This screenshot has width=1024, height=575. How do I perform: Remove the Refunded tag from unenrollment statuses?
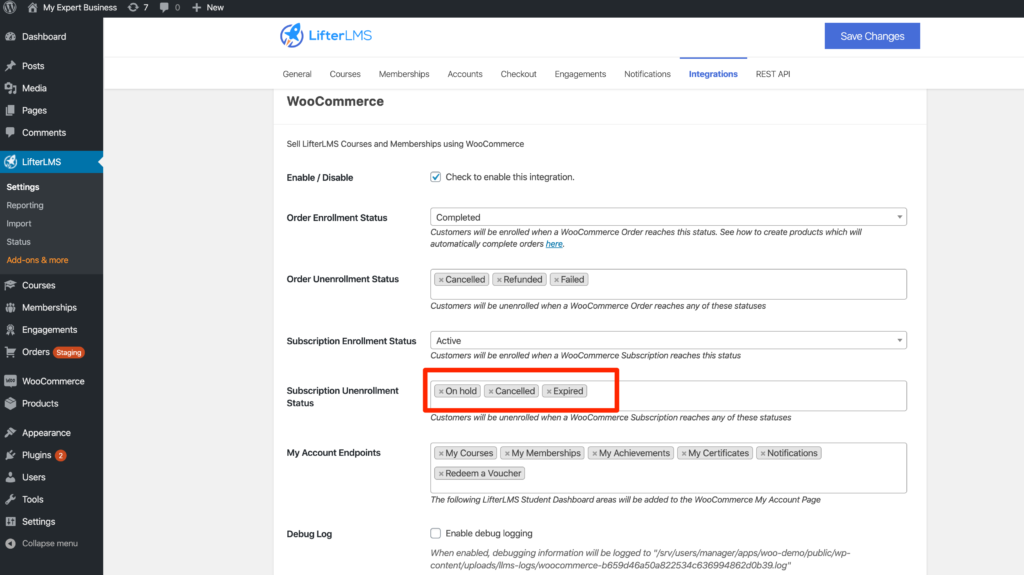coord(499,280)
